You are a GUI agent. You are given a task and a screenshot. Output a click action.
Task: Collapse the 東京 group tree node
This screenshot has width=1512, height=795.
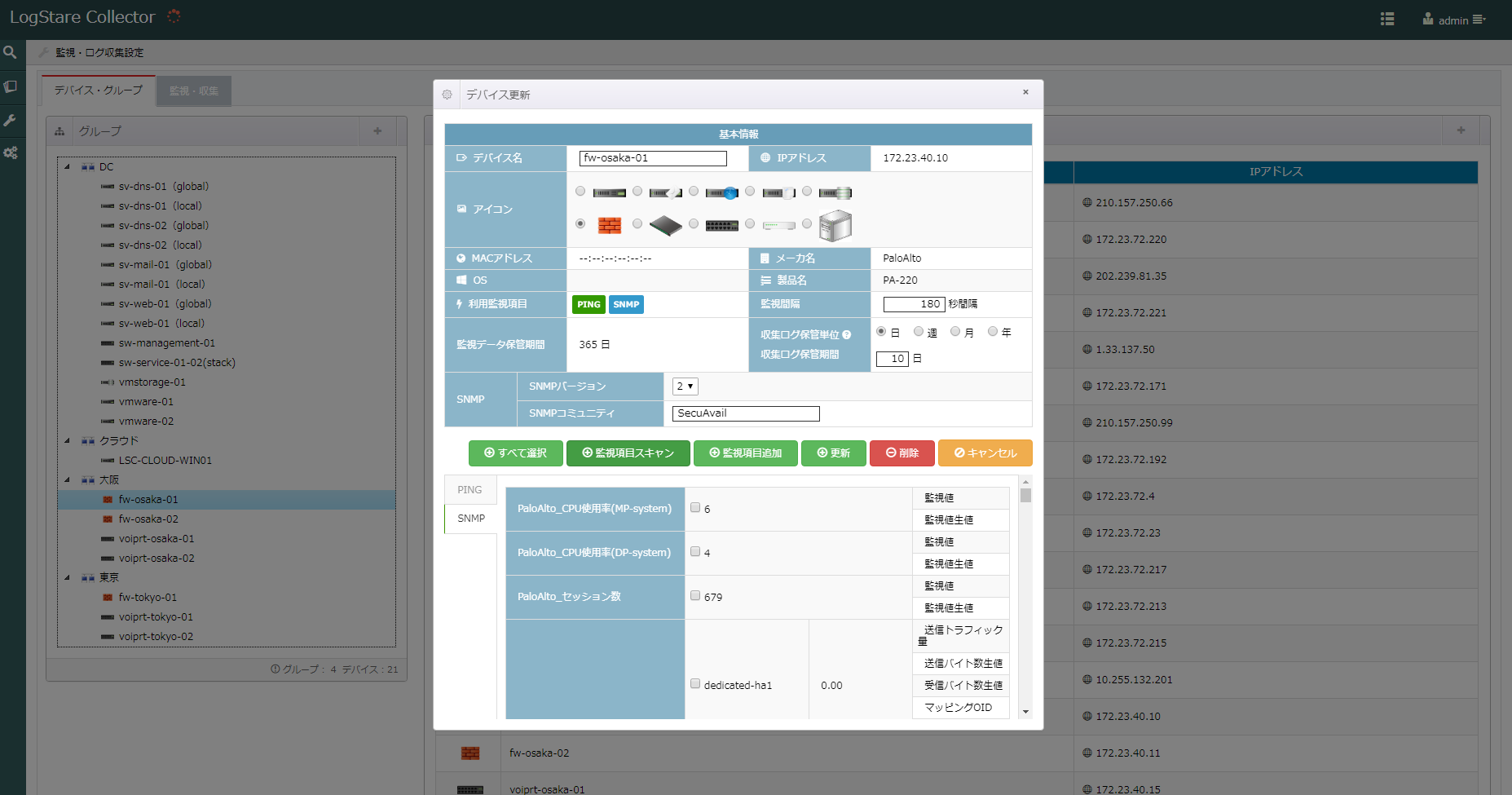point(67,577)
